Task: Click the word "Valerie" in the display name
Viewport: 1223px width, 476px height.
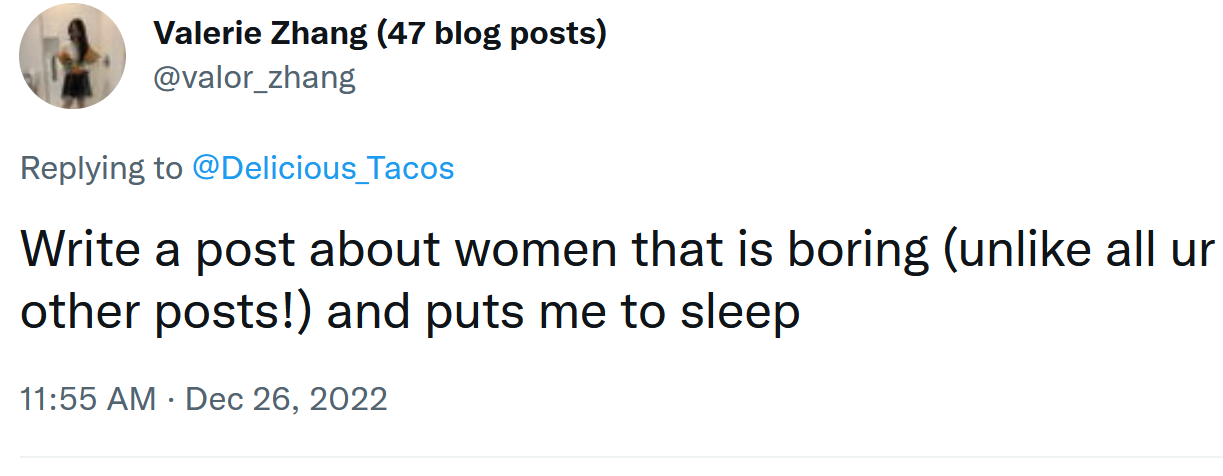Action: [208, 35]
